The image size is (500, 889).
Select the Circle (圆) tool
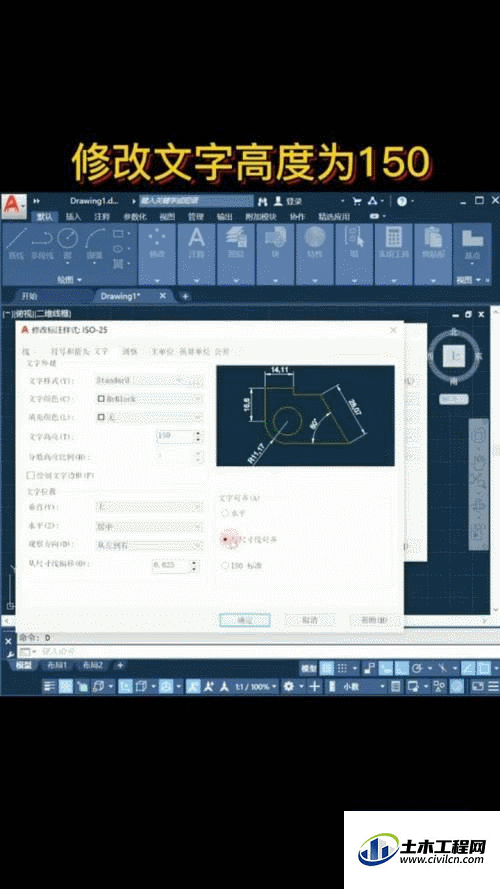[67, 245]
